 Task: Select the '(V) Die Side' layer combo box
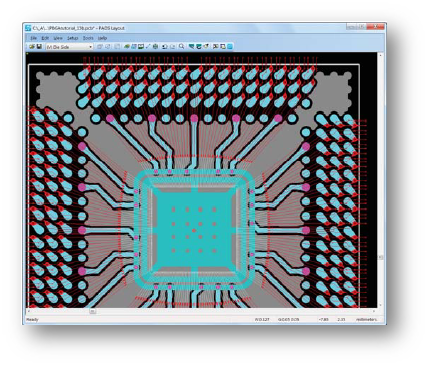(x=69, y=47)
